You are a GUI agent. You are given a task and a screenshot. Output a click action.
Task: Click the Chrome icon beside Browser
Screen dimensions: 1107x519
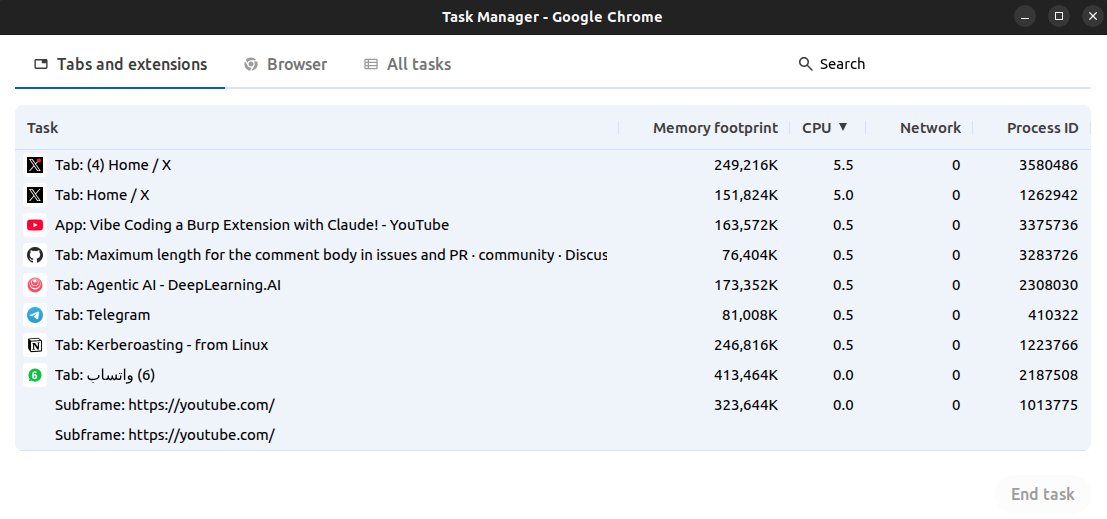(251, 64)
